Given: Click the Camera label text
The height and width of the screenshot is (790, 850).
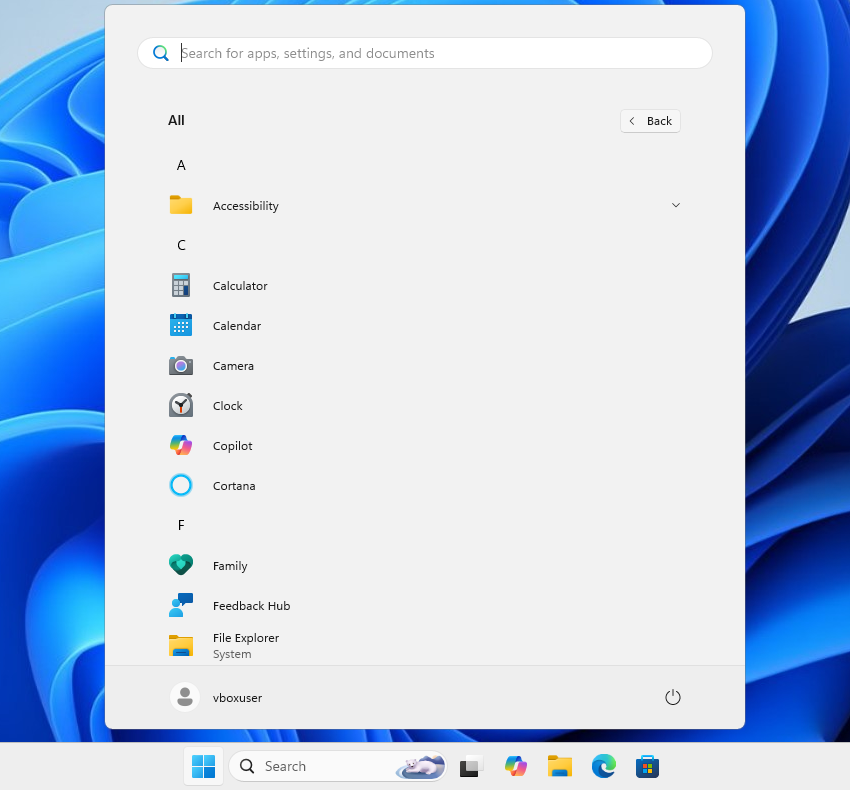Looking at the screenshot, I should (233, 366).
